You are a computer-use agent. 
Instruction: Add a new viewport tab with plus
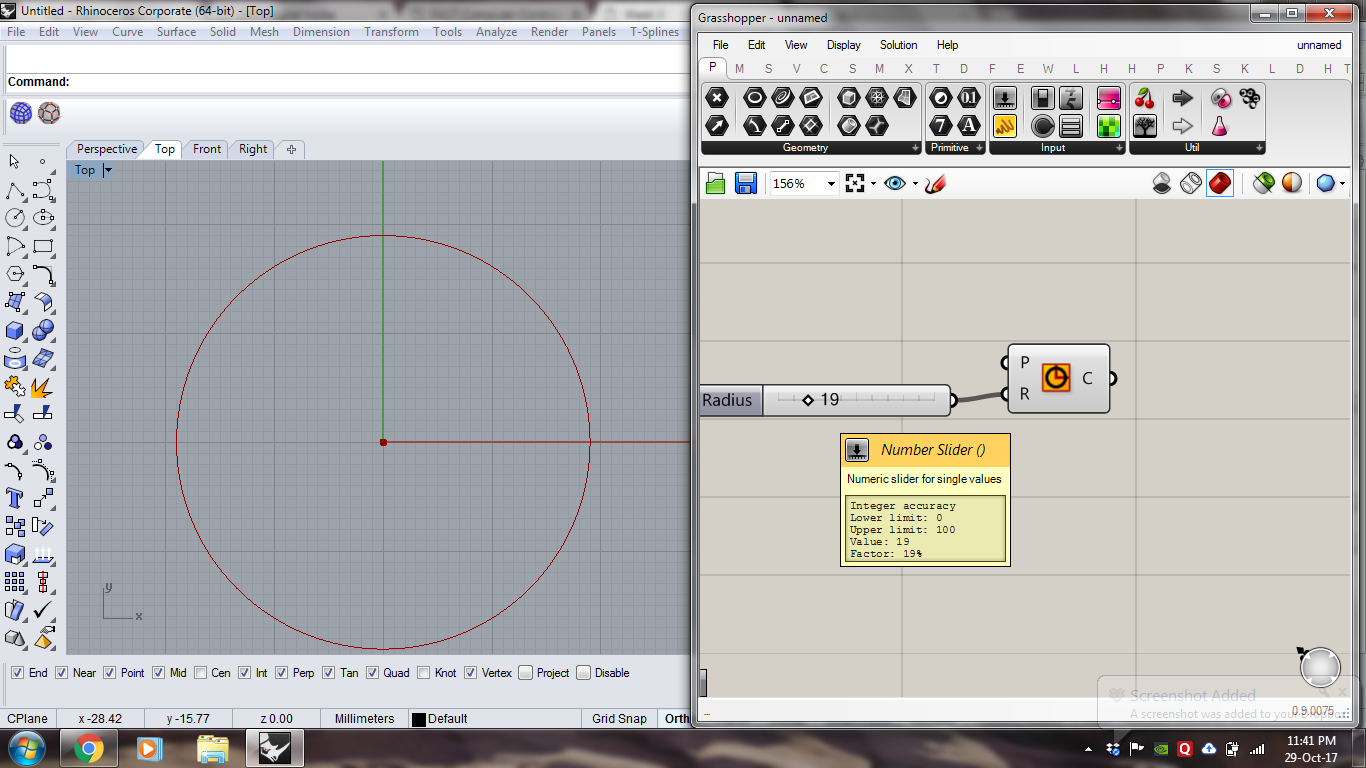coord(291,149)
